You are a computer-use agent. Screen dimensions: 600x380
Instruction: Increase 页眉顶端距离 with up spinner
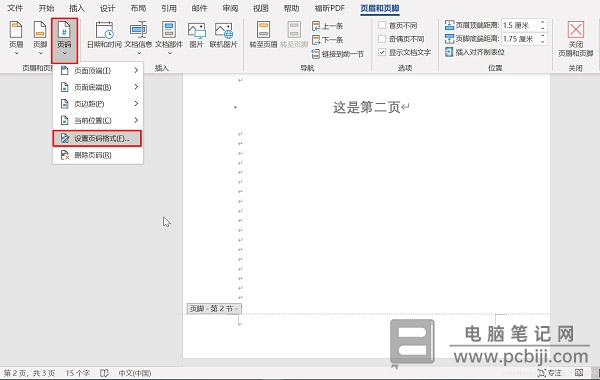[x=543, y=23]
